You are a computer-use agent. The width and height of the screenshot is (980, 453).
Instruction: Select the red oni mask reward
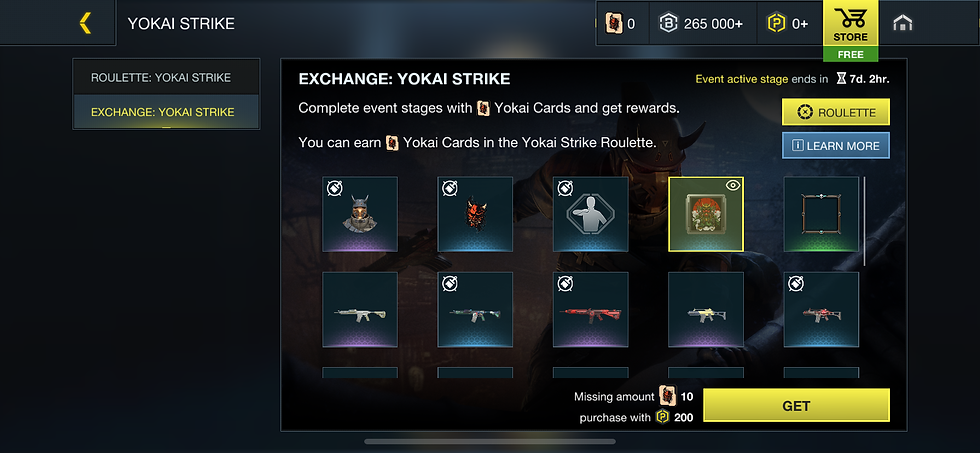coord(475,214)
